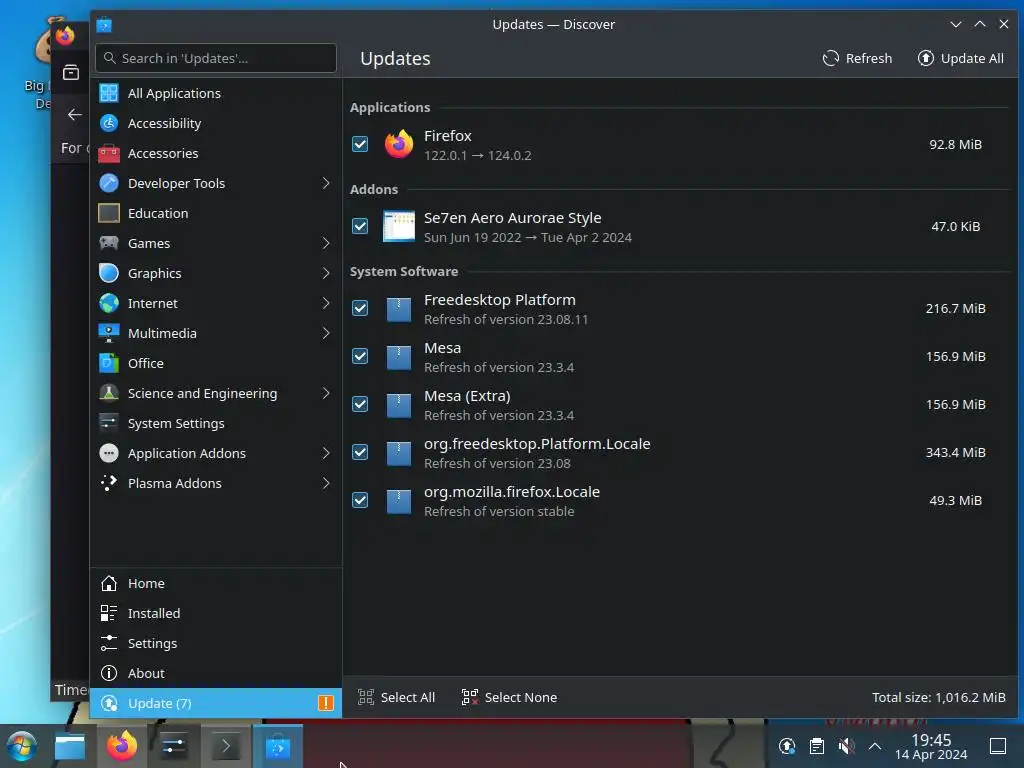Go to the Home page
This screenshot has width=1024, height=768.
click(216, 584)
